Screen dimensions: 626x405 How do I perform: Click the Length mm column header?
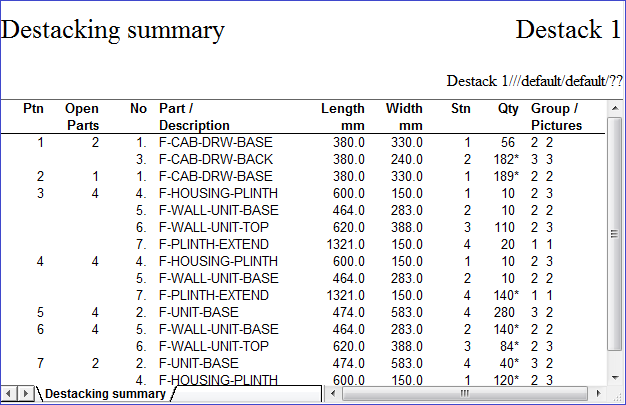click(x=342, y=116)
